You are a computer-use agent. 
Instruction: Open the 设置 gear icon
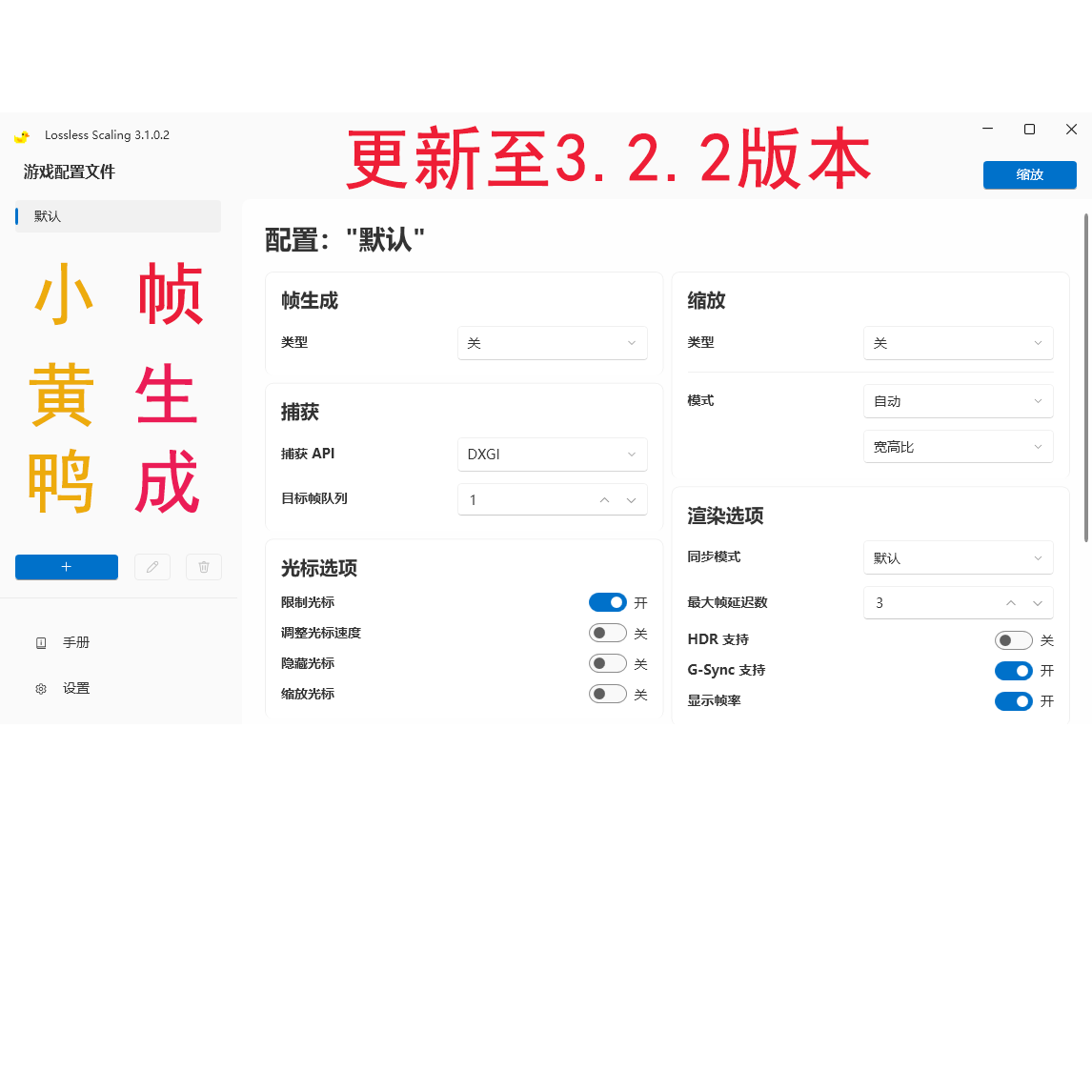pos(41,689)
